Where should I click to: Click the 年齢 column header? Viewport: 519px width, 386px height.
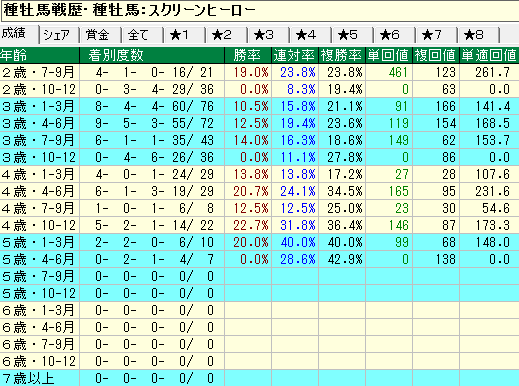point(40,55)
